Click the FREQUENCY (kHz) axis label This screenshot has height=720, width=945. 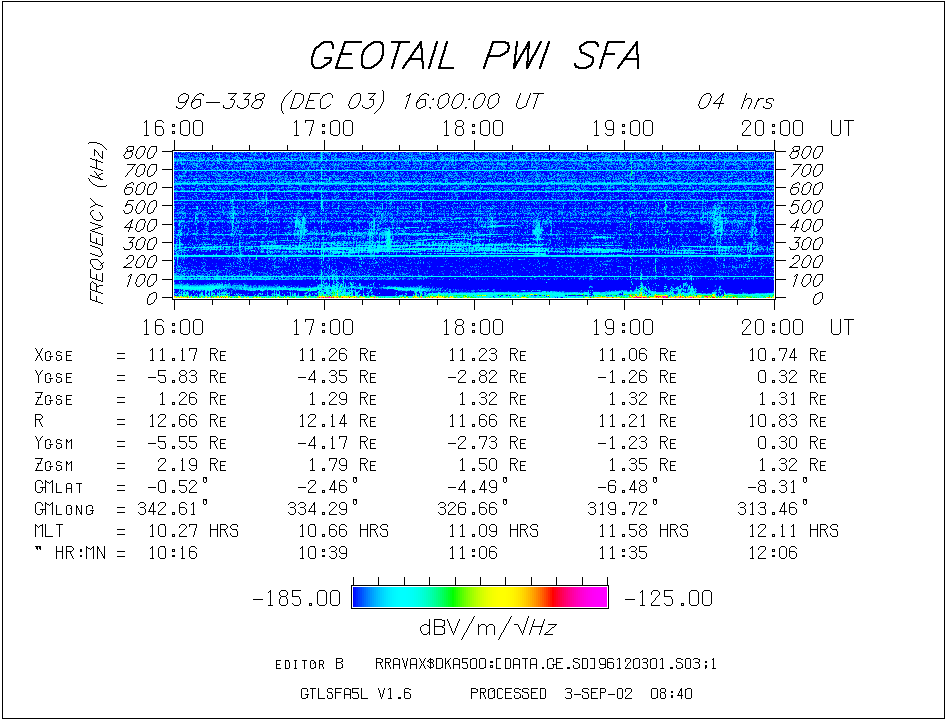click(97, 223)
